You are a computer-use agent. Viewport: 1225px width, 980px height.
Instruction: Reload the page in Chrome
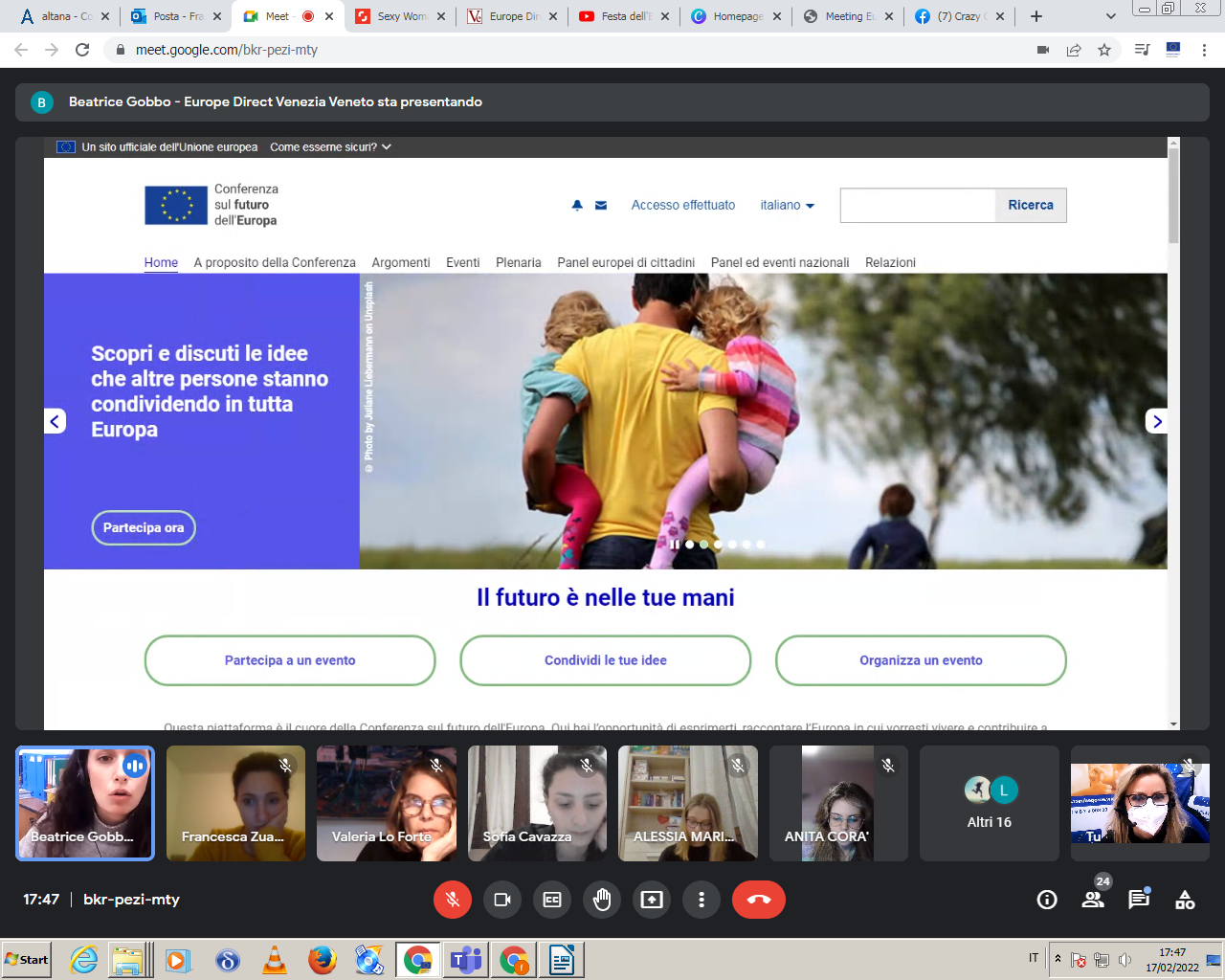[x=82, y=50]
